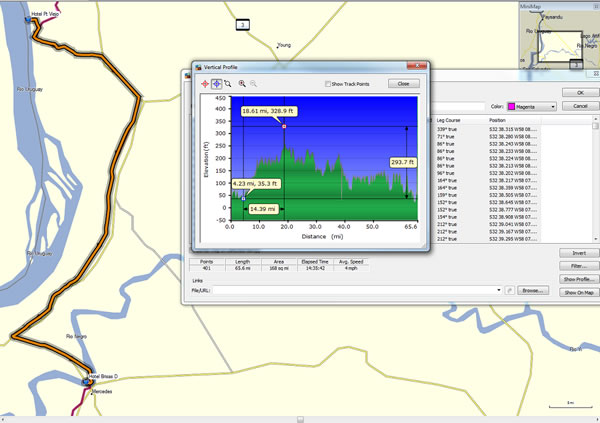Click the Invert button

click(x=579, y=253)
